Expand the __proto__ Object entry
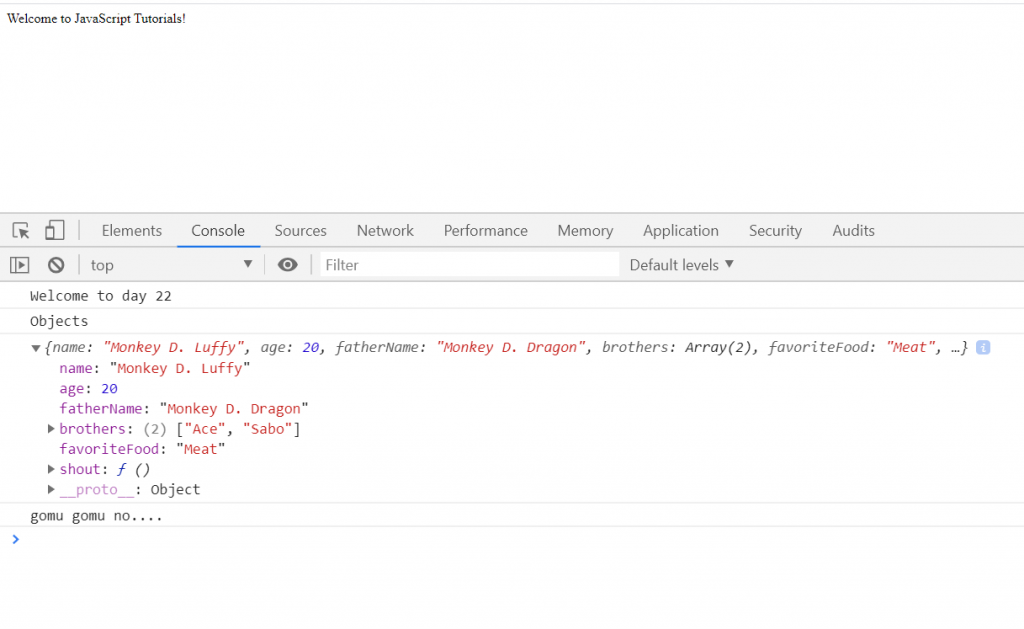1024x629 pixels. click(50, 489)
